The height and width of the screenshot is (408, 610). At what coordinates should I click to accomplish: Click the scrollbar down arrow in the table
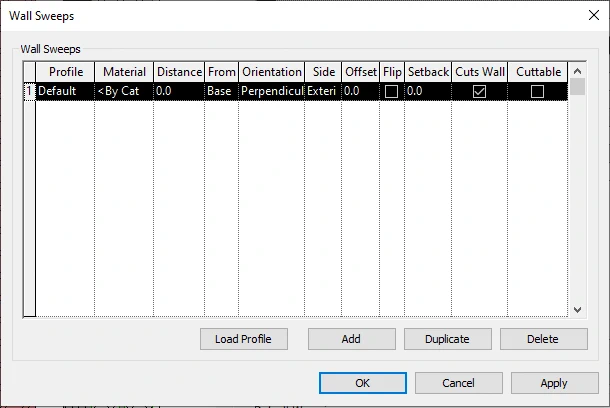pos(577,310)
